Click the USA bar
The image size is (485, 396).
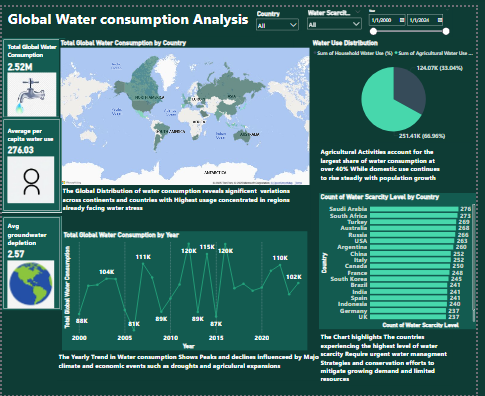pyautogui.click(x=412, y=241)
